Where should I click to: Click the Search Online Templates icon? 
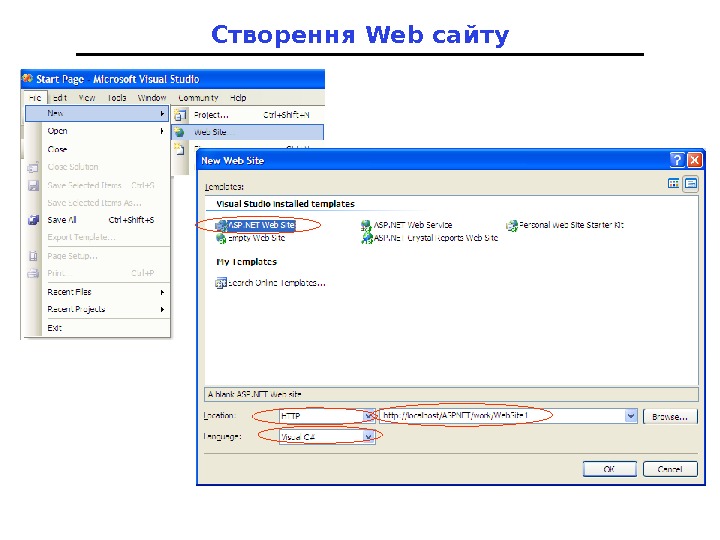pos(221,283)
